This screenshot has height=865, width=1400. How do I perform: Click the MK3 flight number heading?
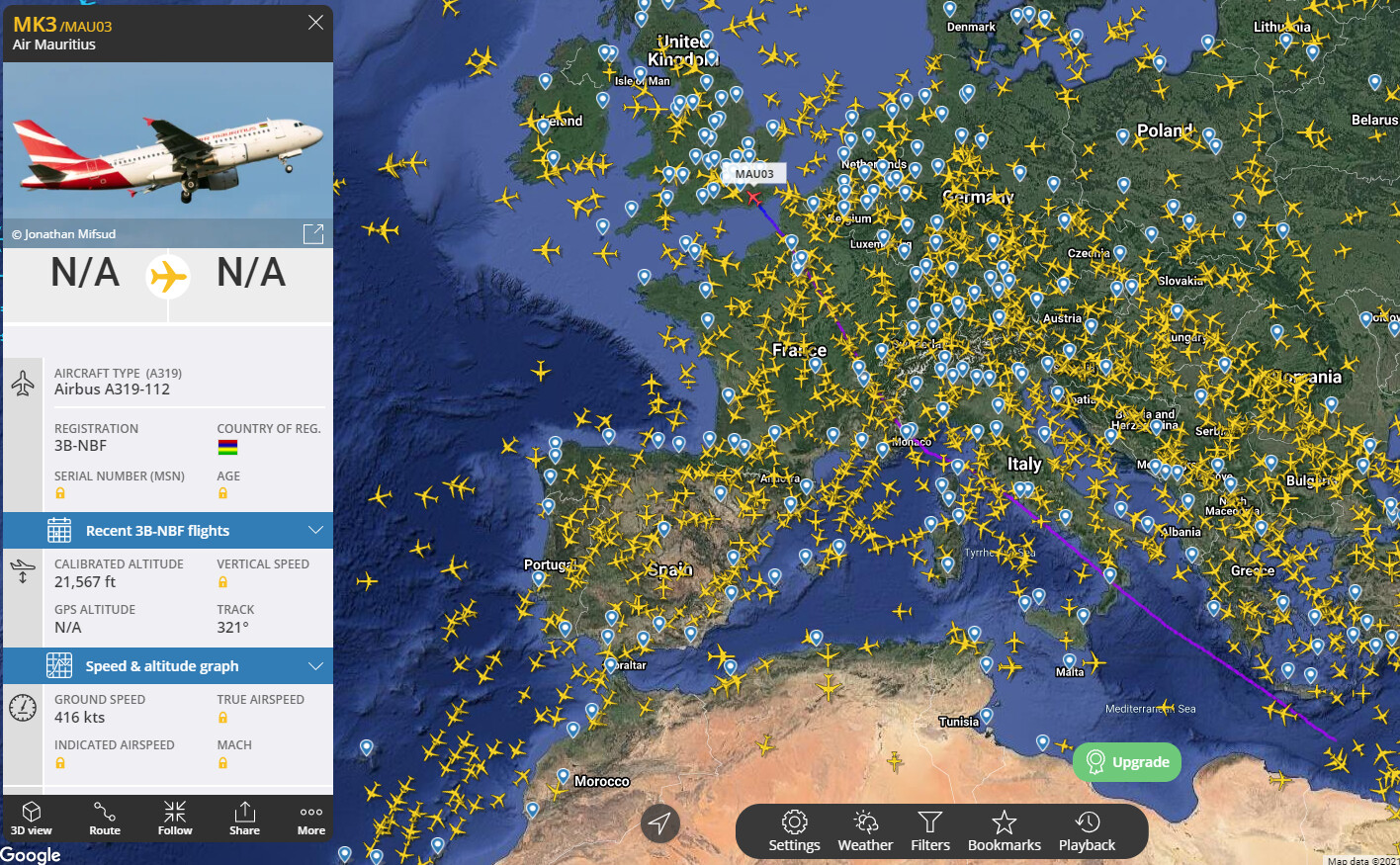[35, 25]
